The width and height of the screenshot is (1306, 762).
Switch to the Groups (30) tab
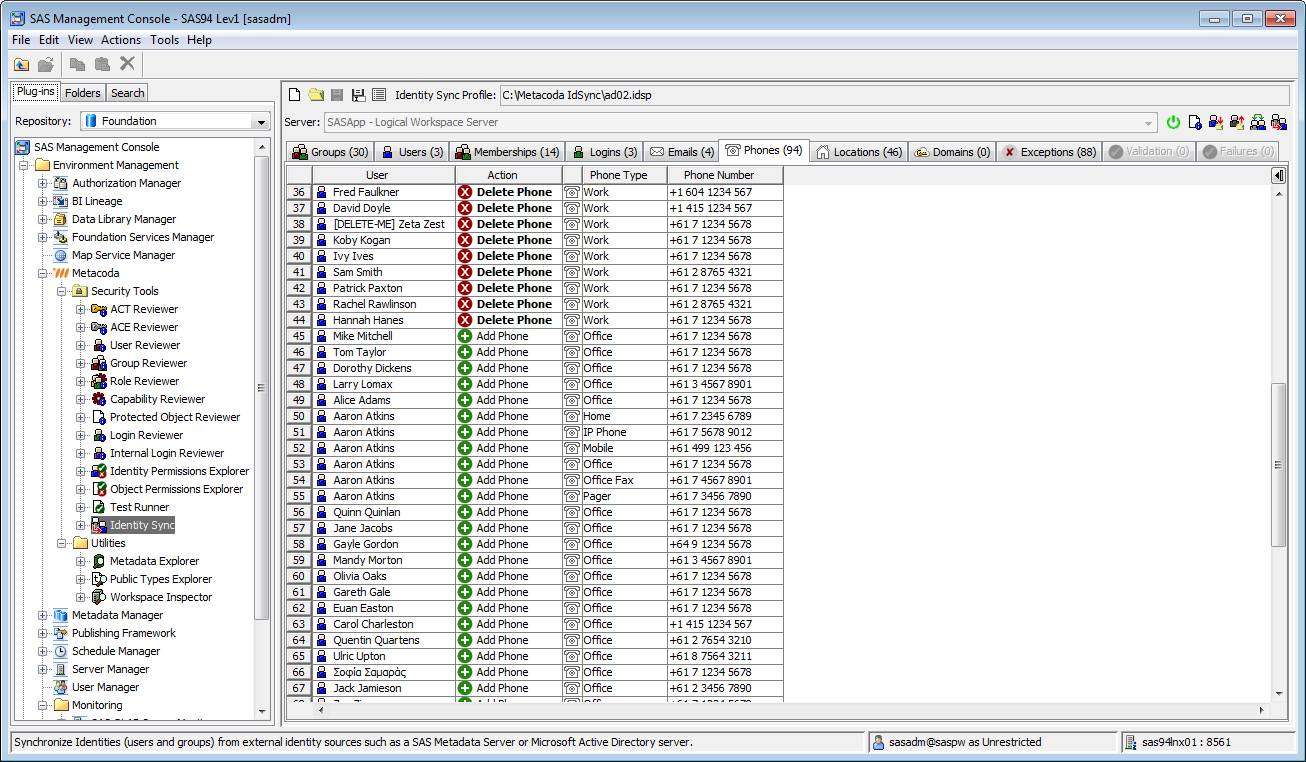click(330, 152)
